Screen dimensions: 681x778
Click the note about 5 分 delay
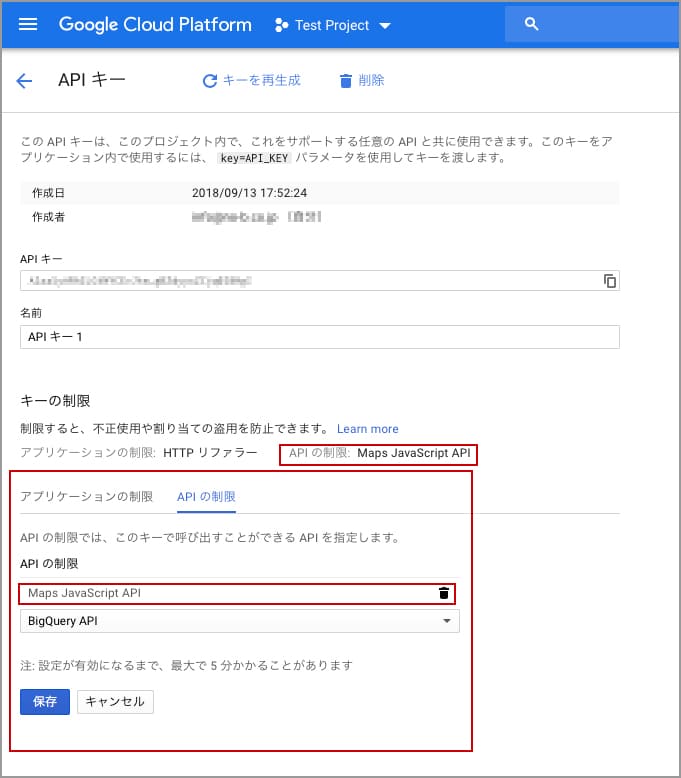point(186,665)
